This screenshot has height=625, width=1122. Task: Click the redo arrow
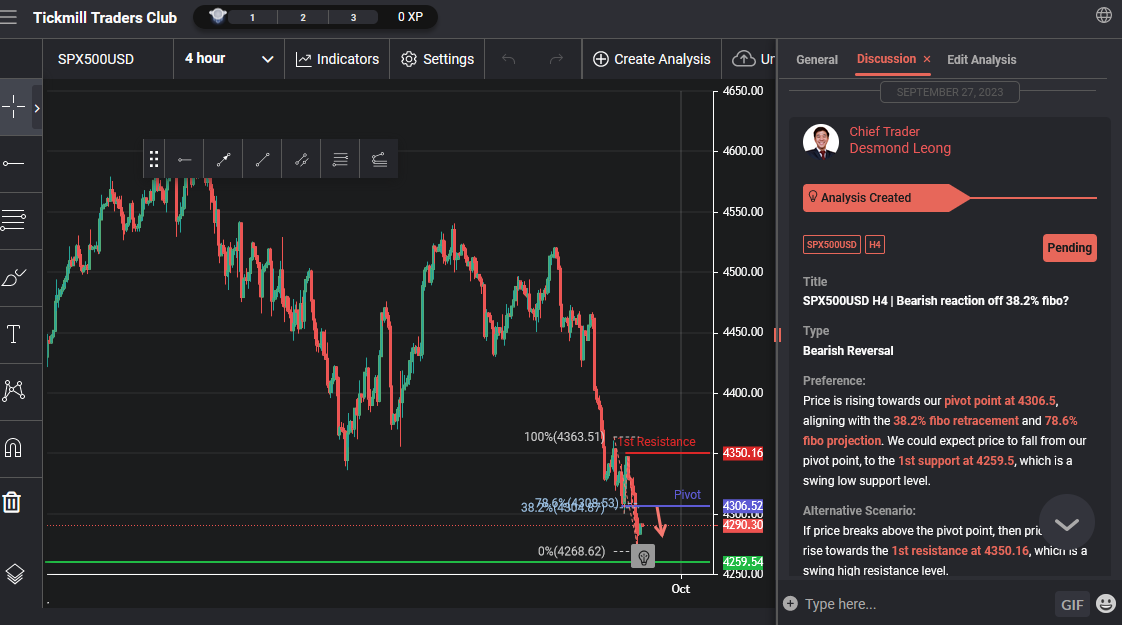tap(556, 59)
